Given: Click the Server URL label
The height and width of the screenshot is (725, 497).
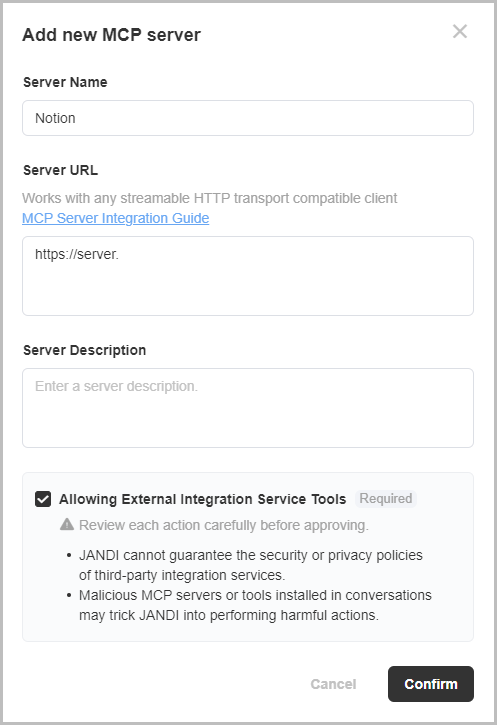Looking at the screenshot, I should pyautogui.click(x=61, y=170).
